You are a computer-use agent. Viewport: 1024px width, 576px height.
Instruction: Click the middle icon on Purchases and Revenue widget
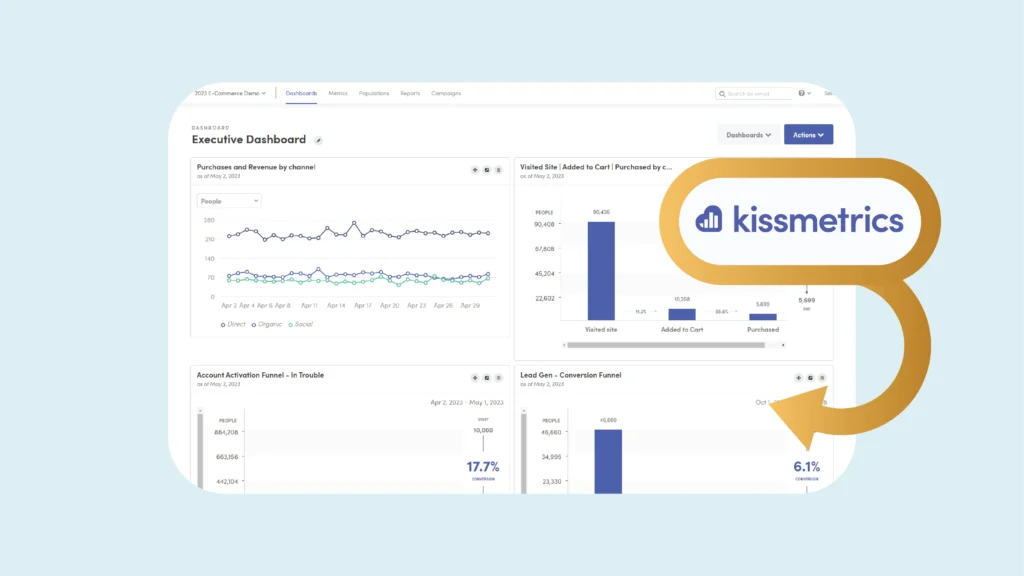[487, 170]
